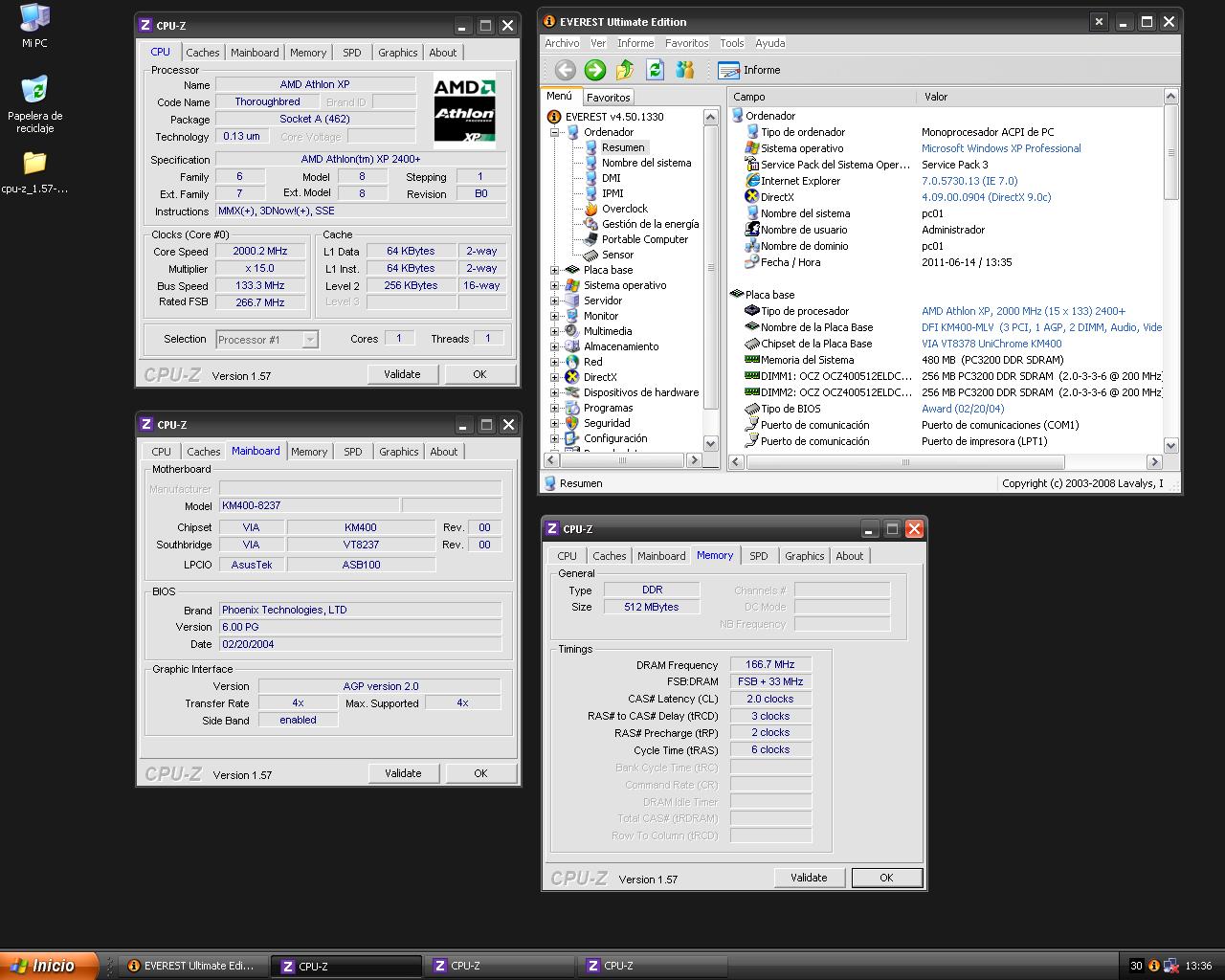Click Validate in the Memory CPU-Z window
This screenshot has height=980, width=1225.
click(809, 878)
